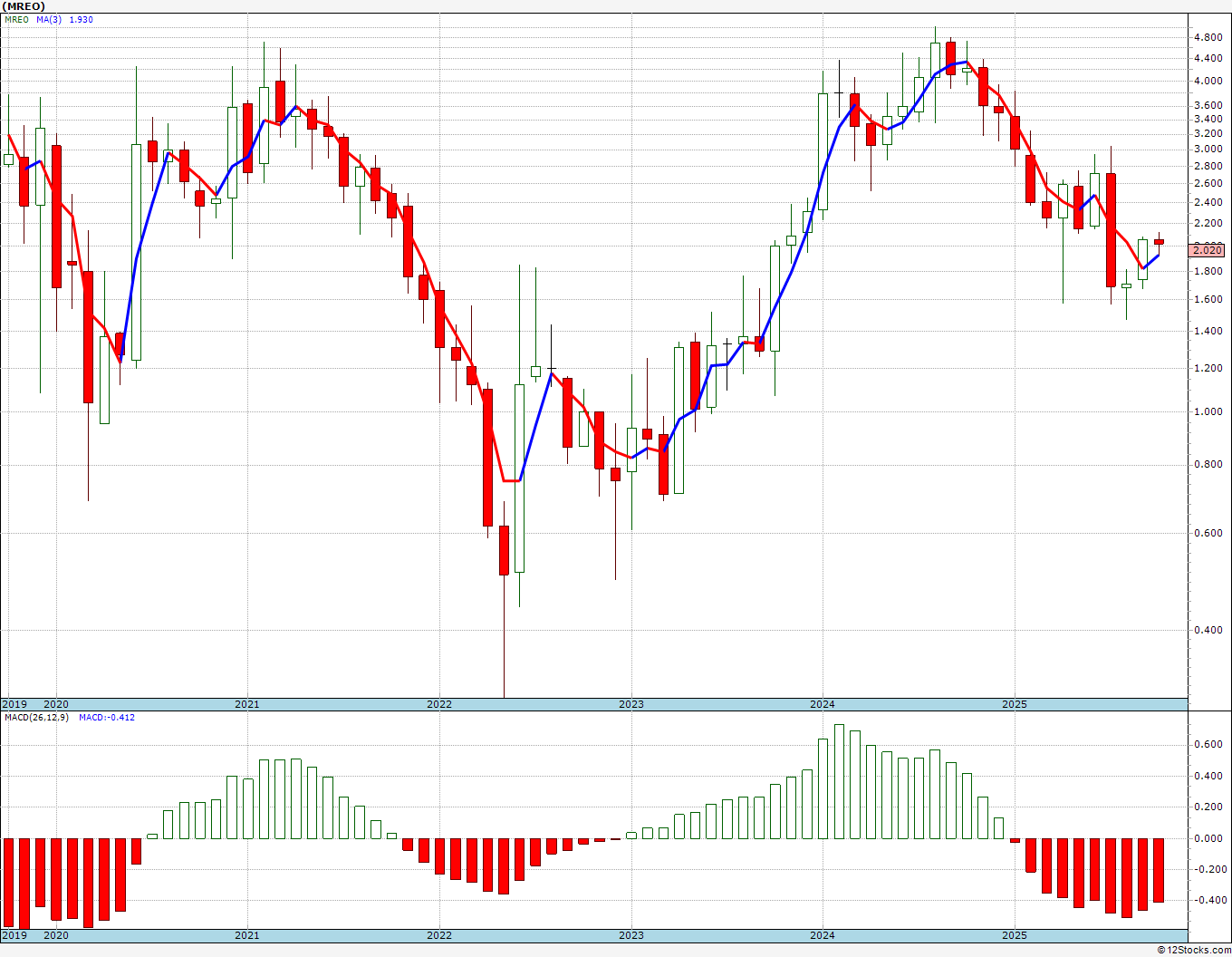Select the 0.200 MACD axis label
1232x957 pixels.
(1208, 807)
